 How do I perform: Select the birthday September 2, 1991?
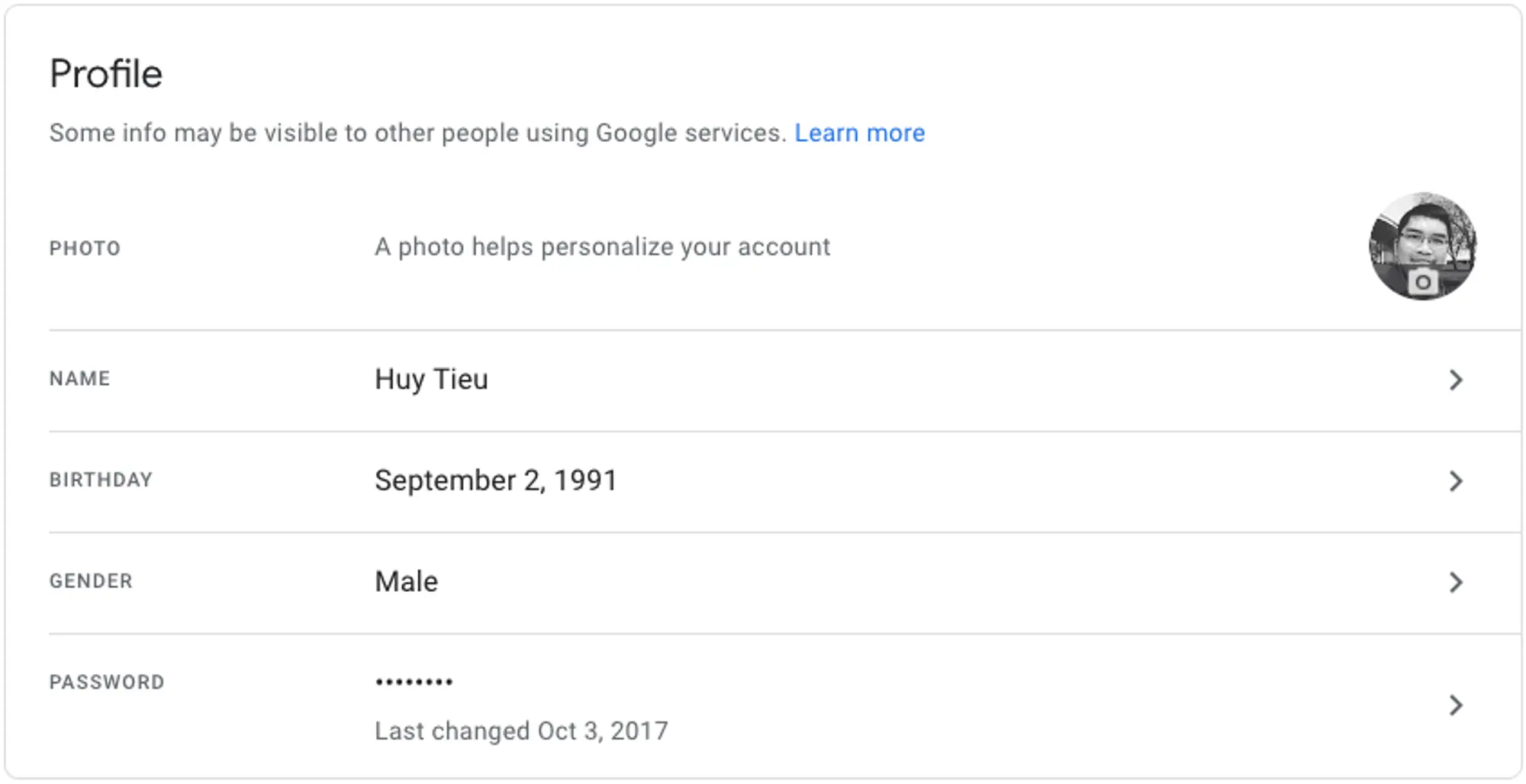click(x=496, y=480)
